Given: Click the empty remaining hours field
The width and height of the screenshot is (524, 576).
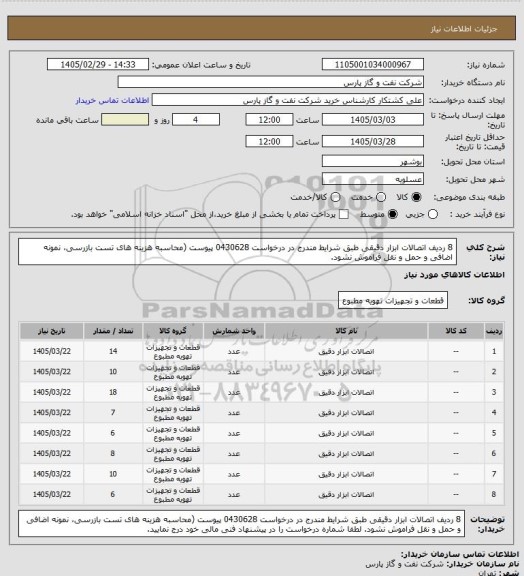Looking at the screenshot, I should 125,120.
